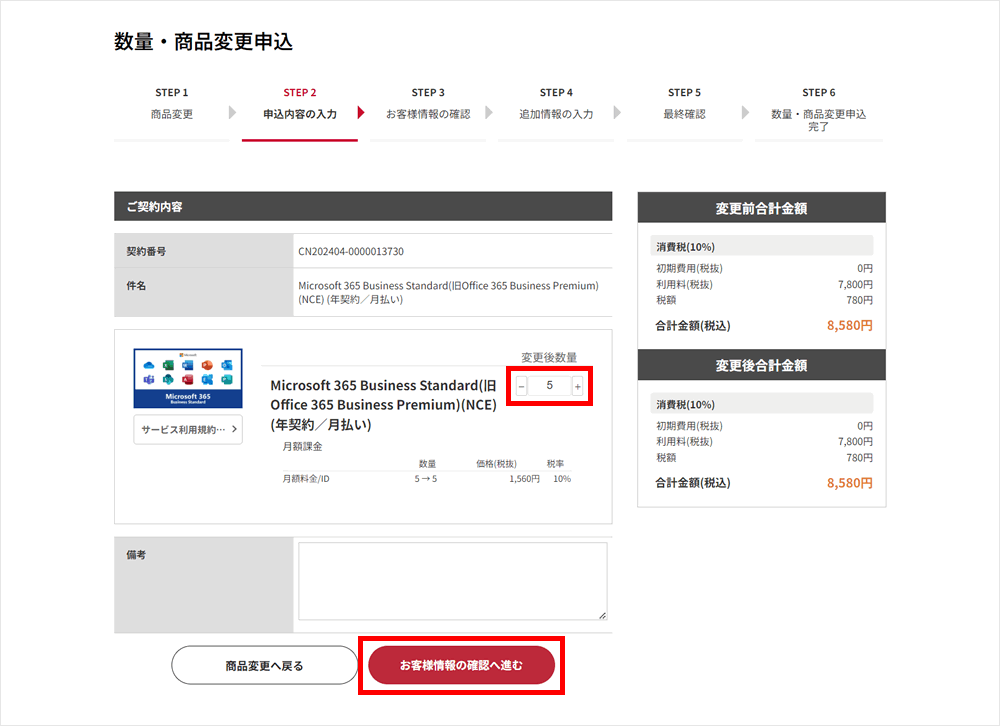Decrease quantity with the minus button
1000x726 pixels.
522,386
